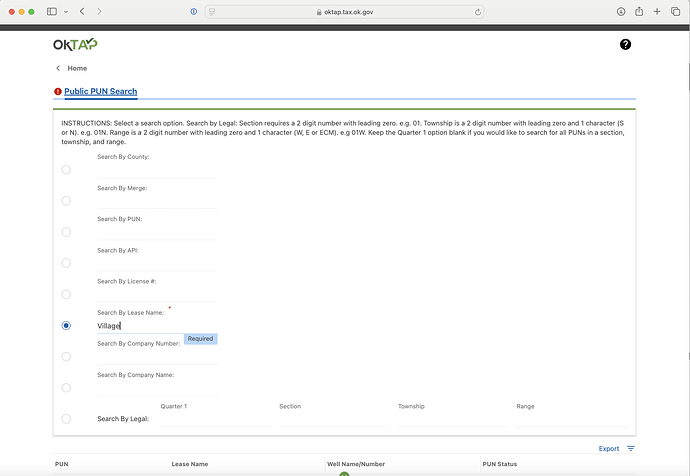Click the Quarter 1 field
This screenshot has width=690, height=476.
(x=216, y=419)
